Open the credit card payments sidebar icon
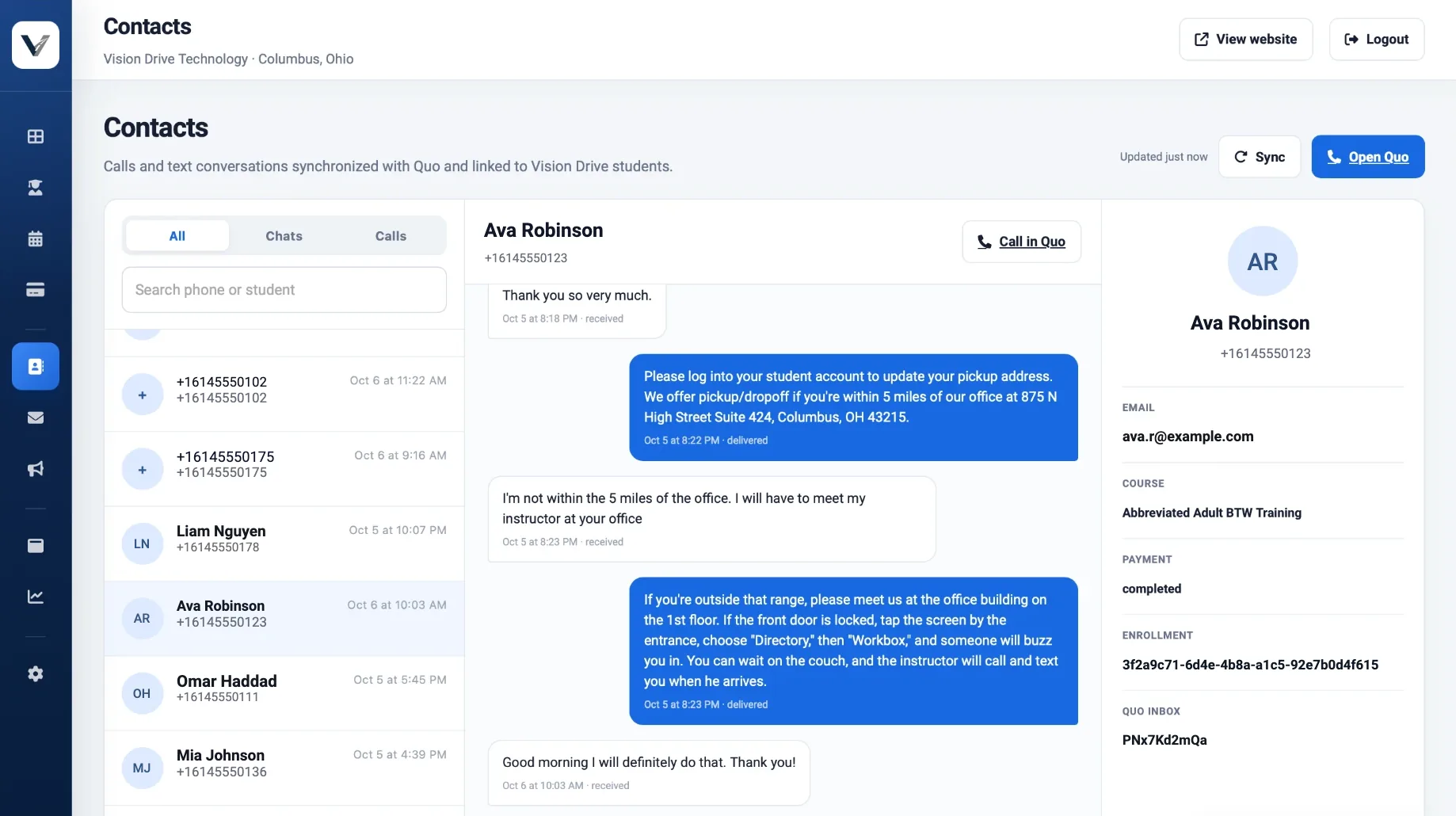The image size is (1456, 816). [x=36, y=290]
